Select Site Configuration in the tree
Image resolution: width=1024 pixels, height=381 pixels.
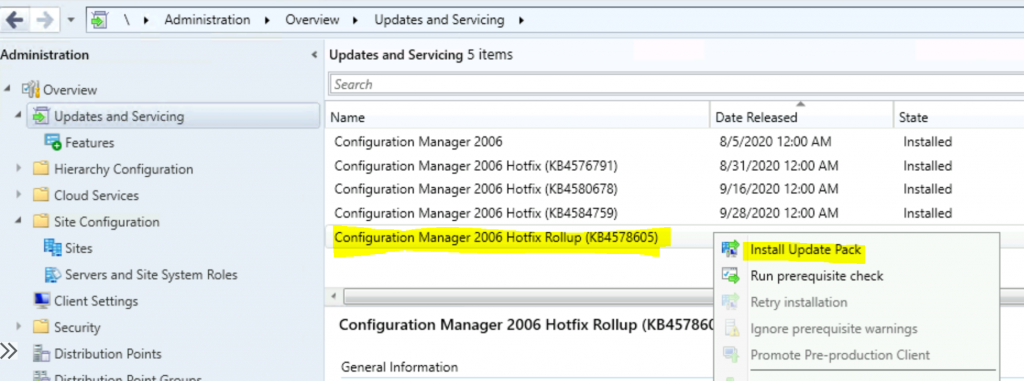[x=106, y=222]
